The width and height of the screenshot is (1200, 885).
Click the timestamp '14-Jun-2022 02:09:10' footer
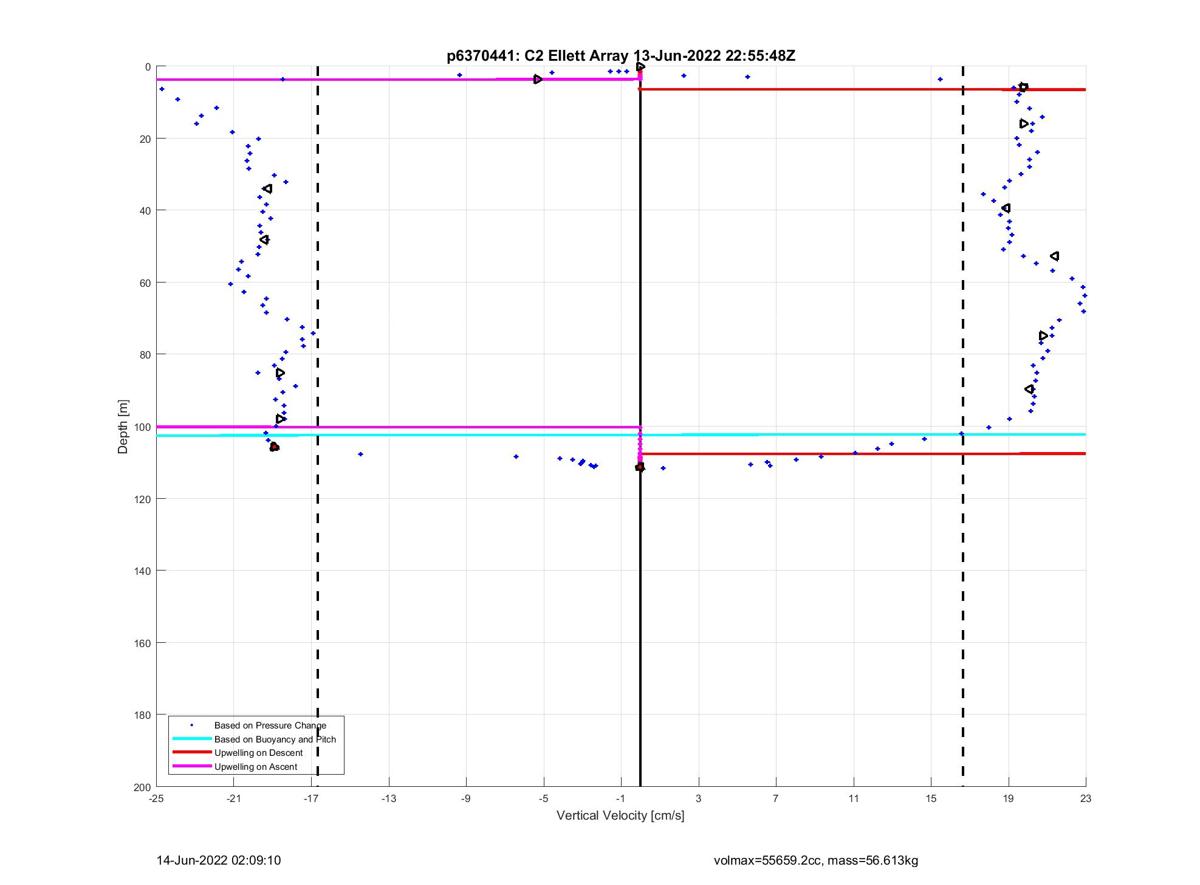(219, 860)
